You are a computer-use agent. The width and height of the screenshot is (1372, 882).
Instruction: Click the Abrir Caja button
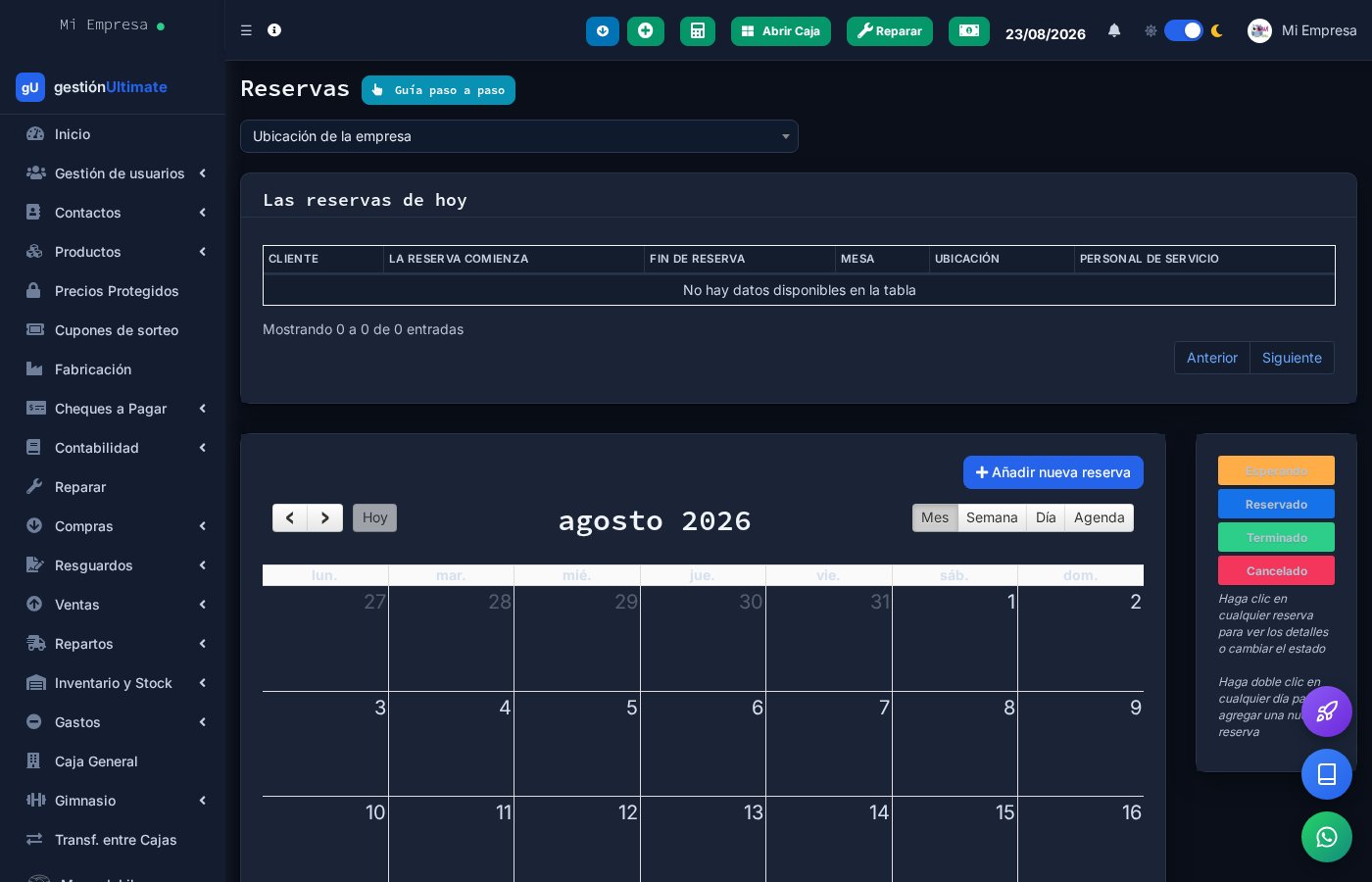[x=781, y=31]
